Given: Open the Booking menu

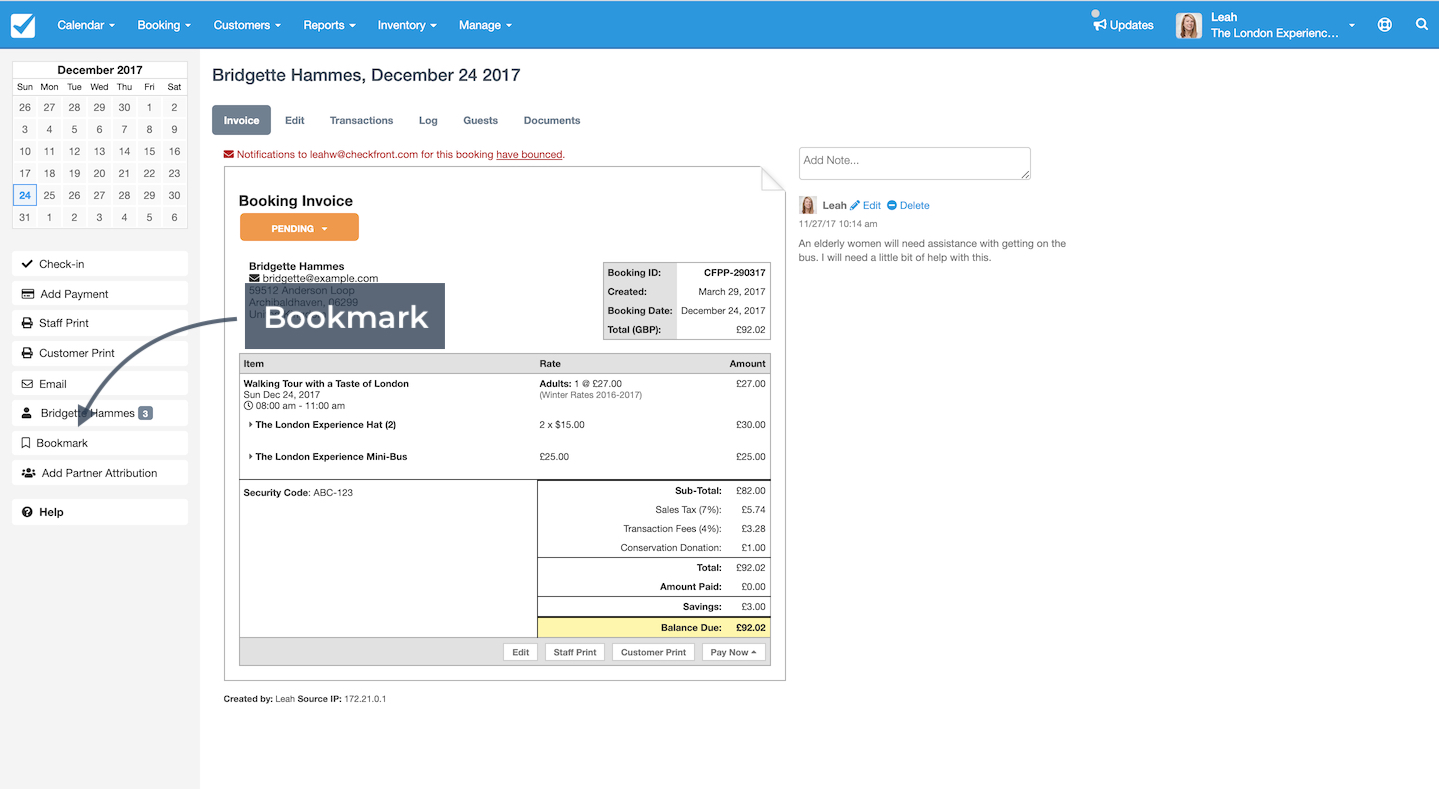Looking at the screenshot, I should [164, 25].
